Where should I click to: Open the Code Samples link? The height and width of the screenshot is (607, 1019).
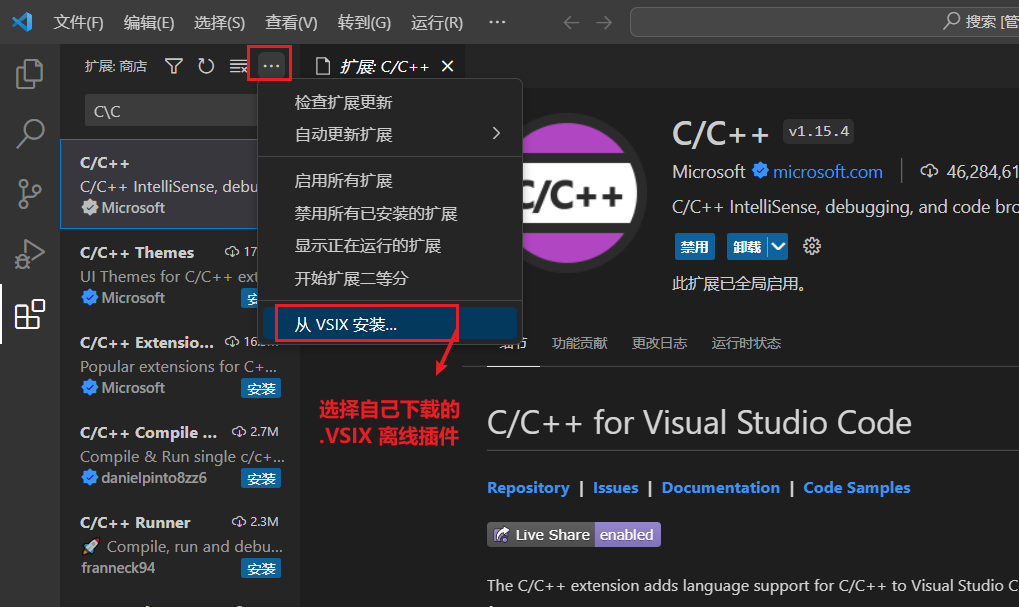(x=857, y=487)
